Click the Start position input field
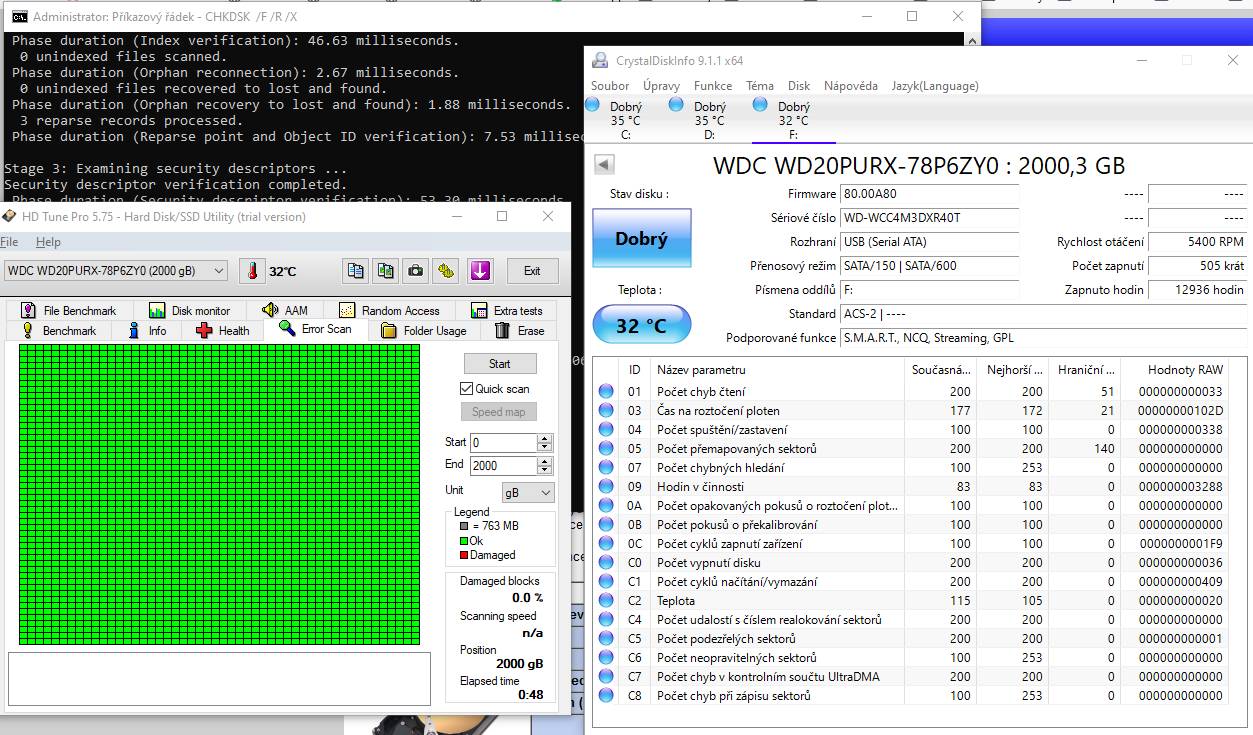This screenshot has width=1253, height=735. coord(504,442)
